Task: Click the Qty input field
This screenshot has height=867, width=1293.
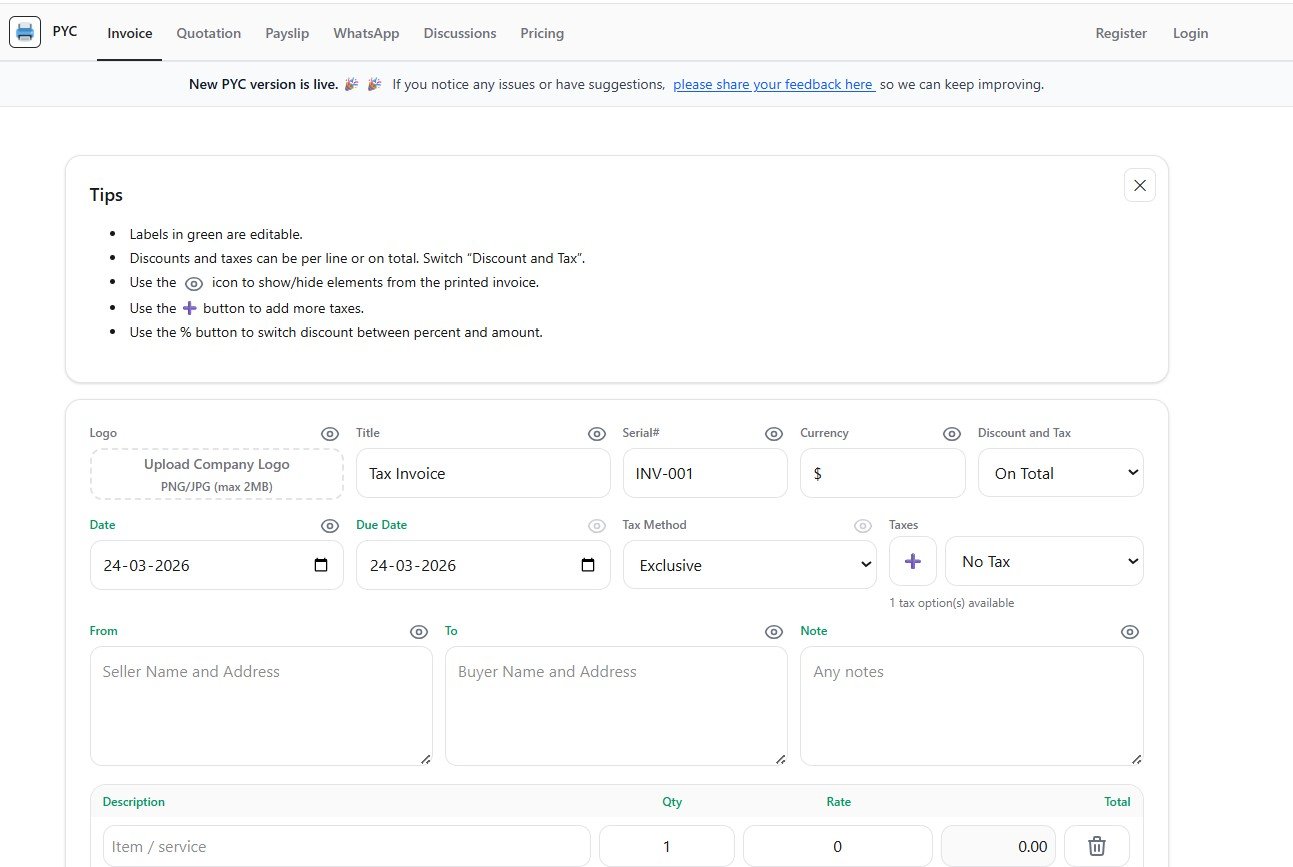Action: tap(667, 846)
